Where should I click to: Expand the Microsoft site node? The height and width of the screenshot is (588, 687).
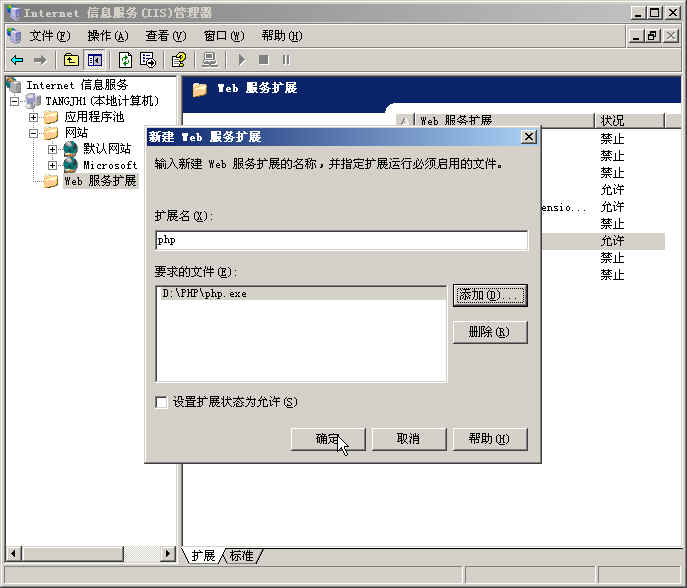click(x=52, y=165)
